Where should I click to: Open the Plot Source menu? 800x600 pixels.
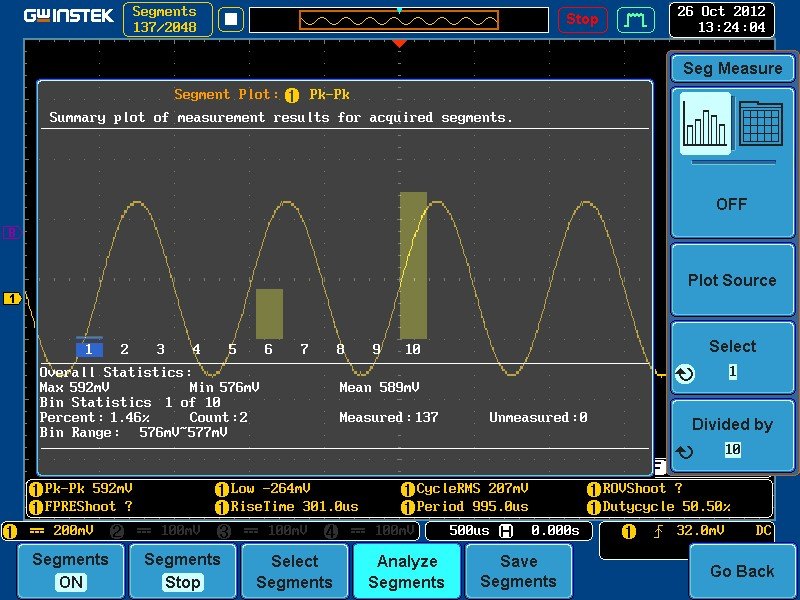pos(732,280)
